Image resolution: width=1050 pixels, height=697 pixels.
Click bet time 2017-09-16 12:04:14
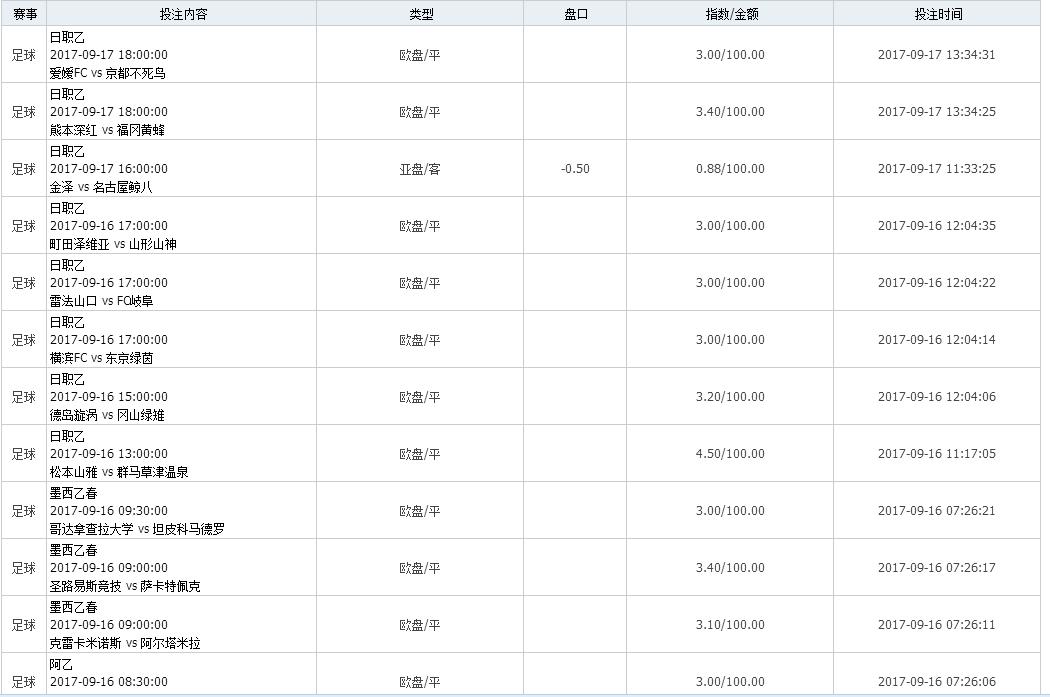(x=937, y=339)
